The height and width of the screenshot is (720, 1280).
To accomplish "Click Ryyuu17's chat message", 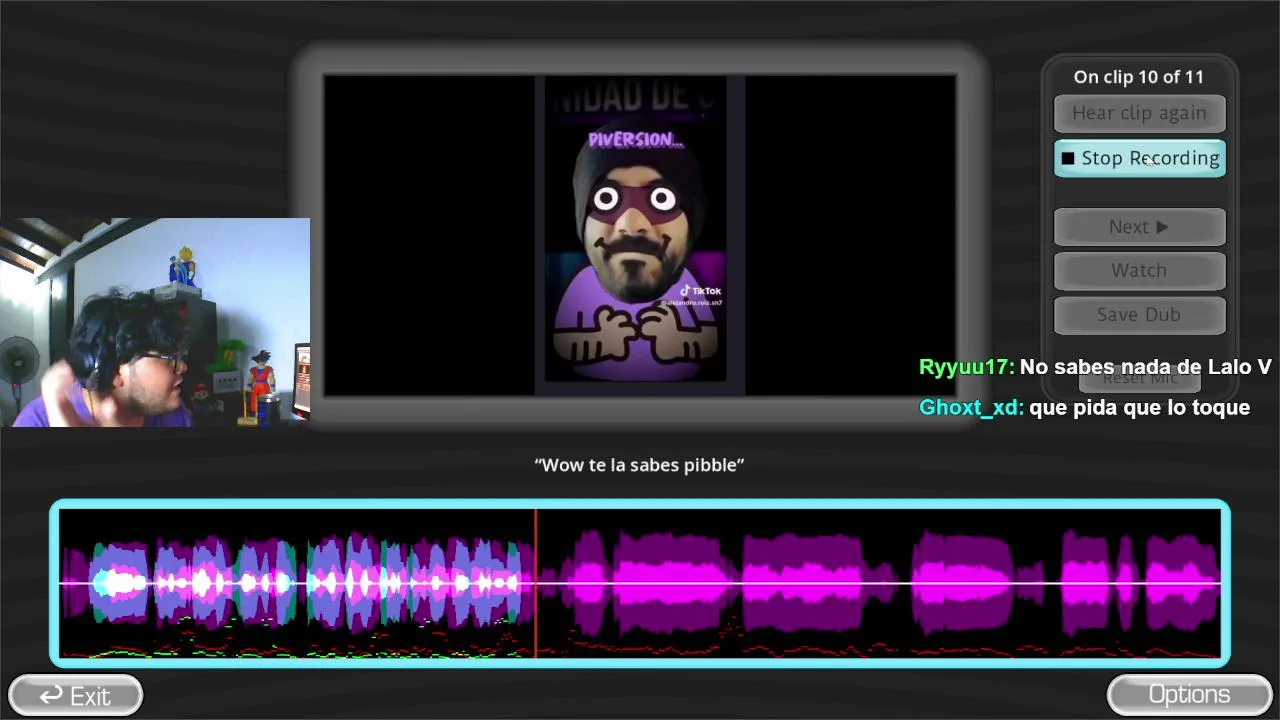I will coord(1095,367).
